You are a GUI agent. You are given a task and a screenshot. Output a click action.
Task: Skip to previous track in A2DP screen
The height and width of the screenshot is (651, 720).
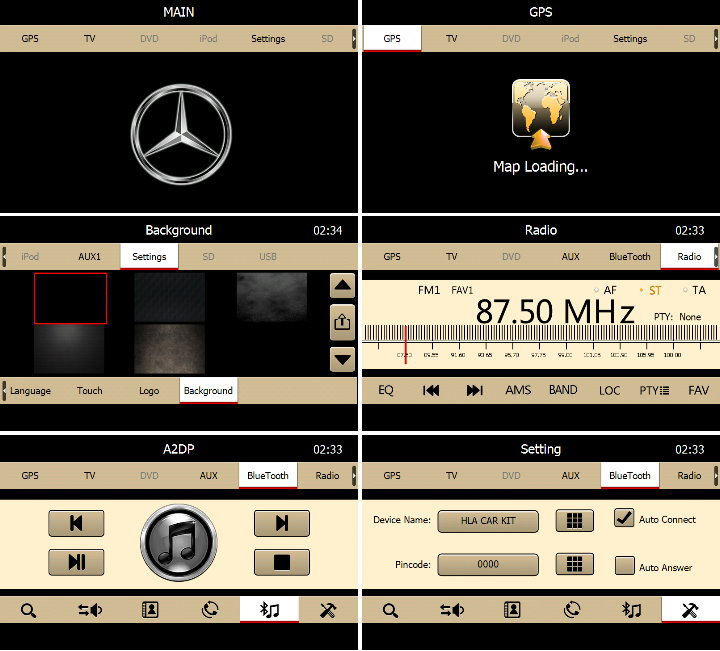point(76,523)
